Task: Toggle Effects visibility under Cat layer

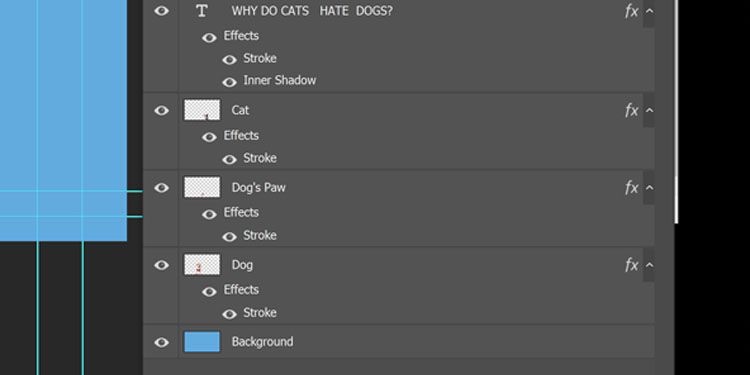Action: click(209, 137)
